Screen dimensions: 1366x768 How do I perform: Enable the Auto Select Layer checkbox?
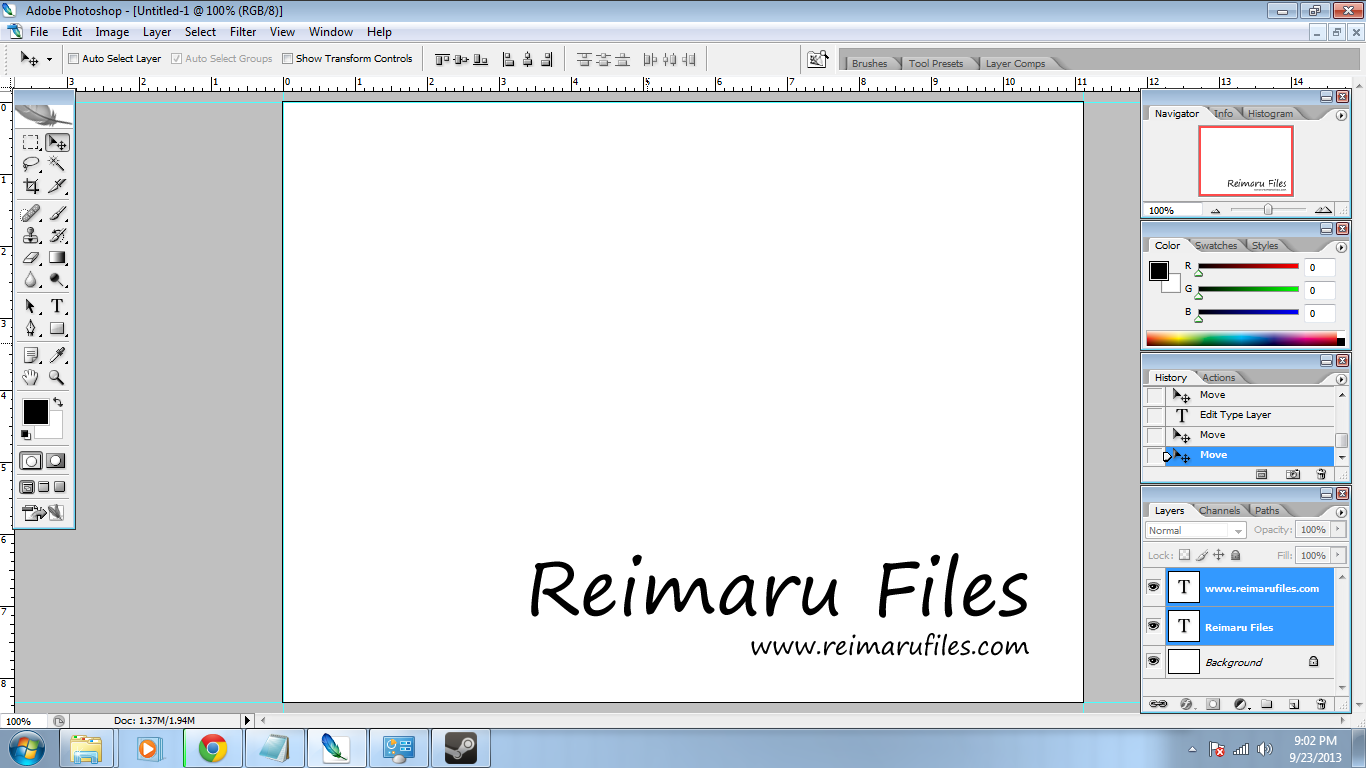(73, 59)
